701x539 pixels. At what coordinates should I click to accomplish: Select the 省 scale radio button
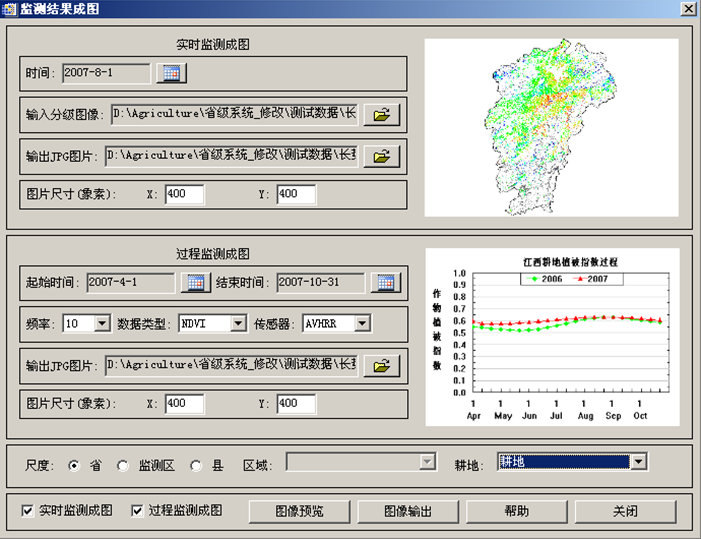74,466
